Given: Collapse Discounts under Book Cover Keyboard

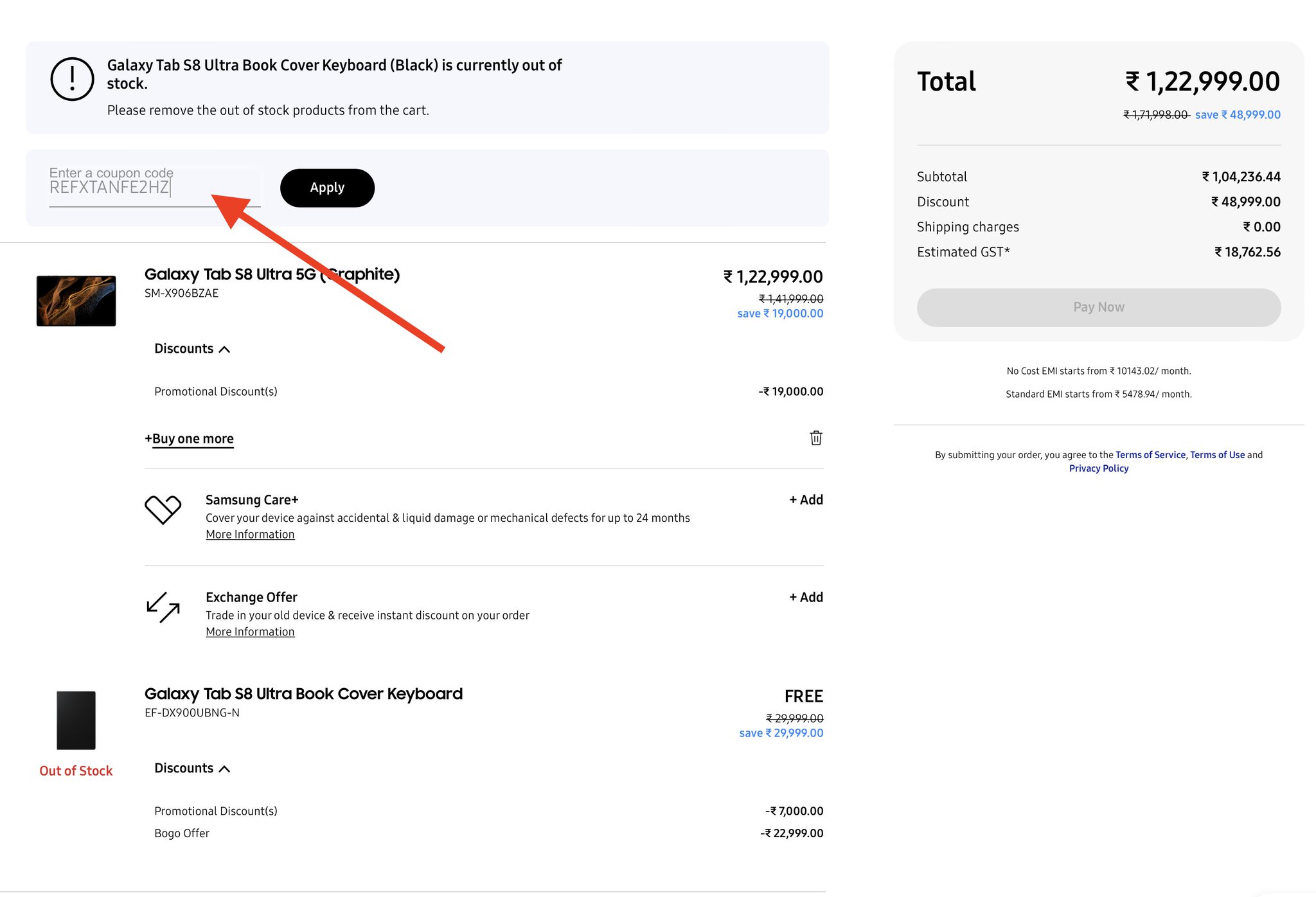Looking at the screenshot, I should [x=192, y=768].
